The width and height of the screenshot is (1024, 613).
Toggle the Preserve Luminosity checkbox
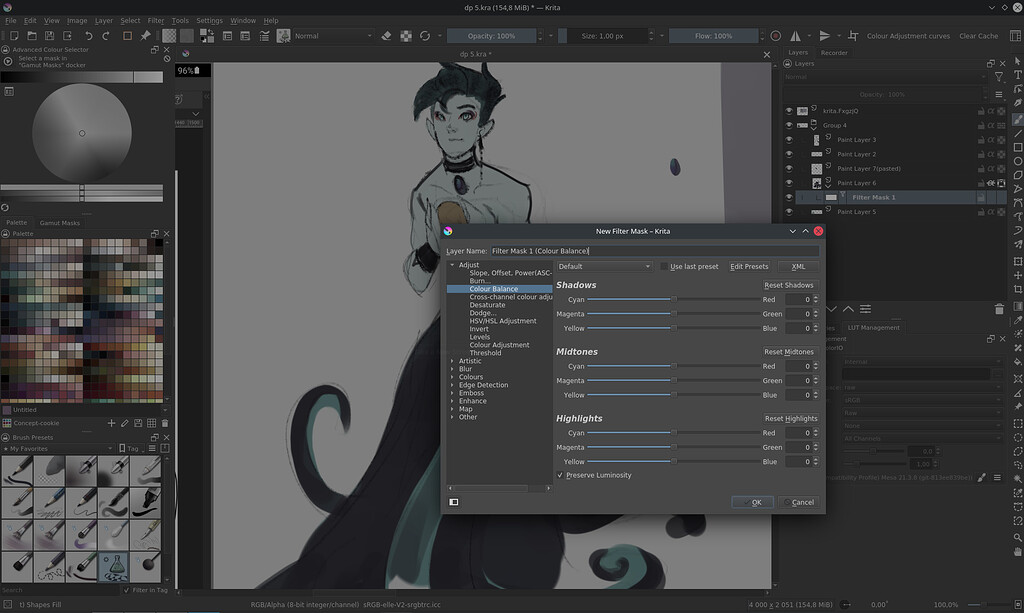click(x=562, y=475)
